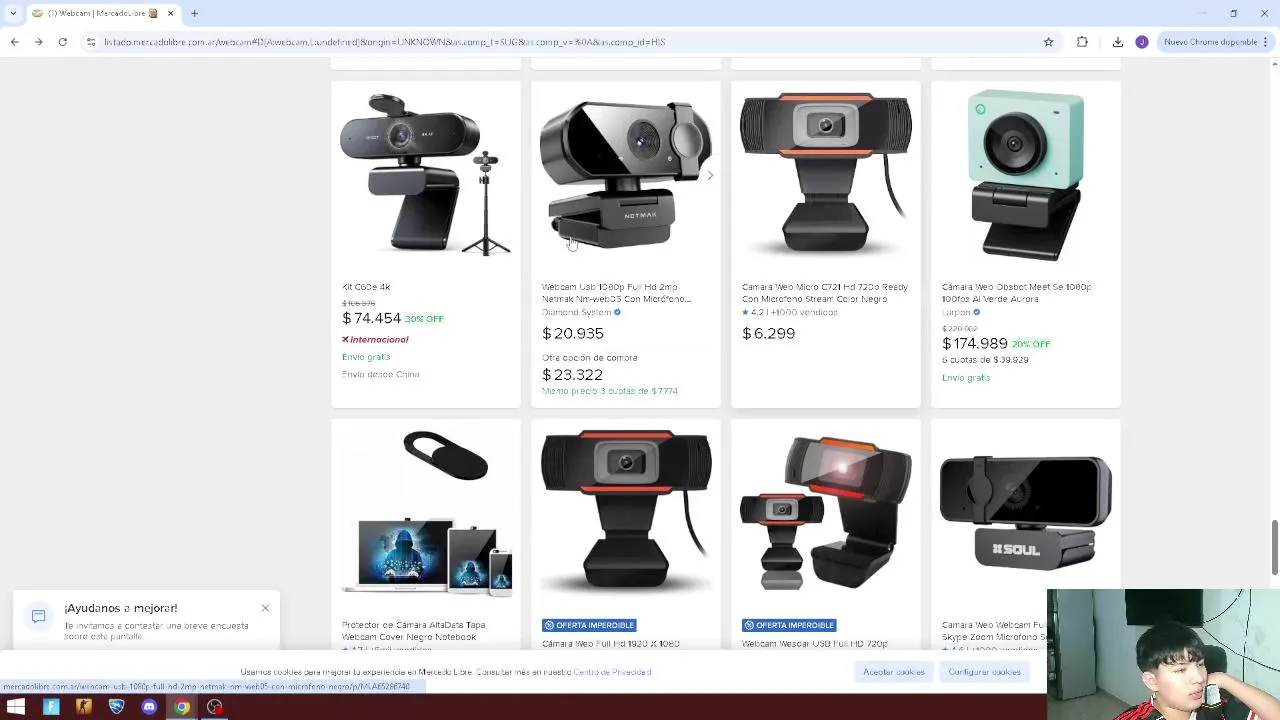Open the Wesdar USB webcam image
The image size is (1280, 720).
pyautogui.click(x=826, y=514)
